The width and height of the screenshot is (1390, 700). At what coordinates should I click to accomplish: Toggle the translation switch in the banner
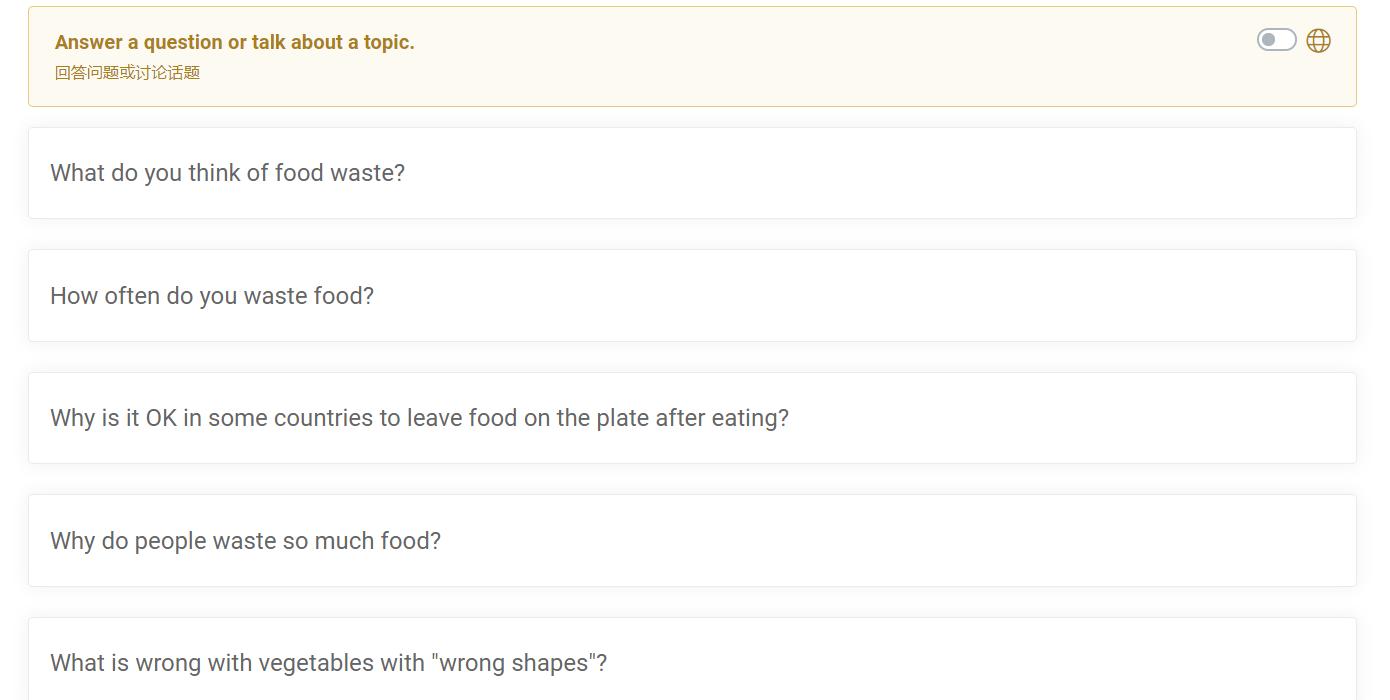[1276, 40]
